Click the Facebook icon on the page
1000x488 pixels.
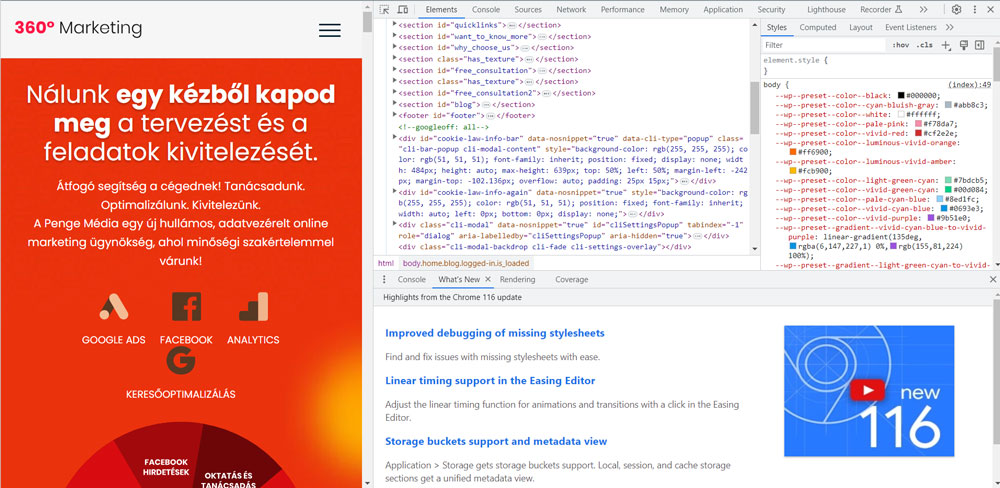pos(186,306)
